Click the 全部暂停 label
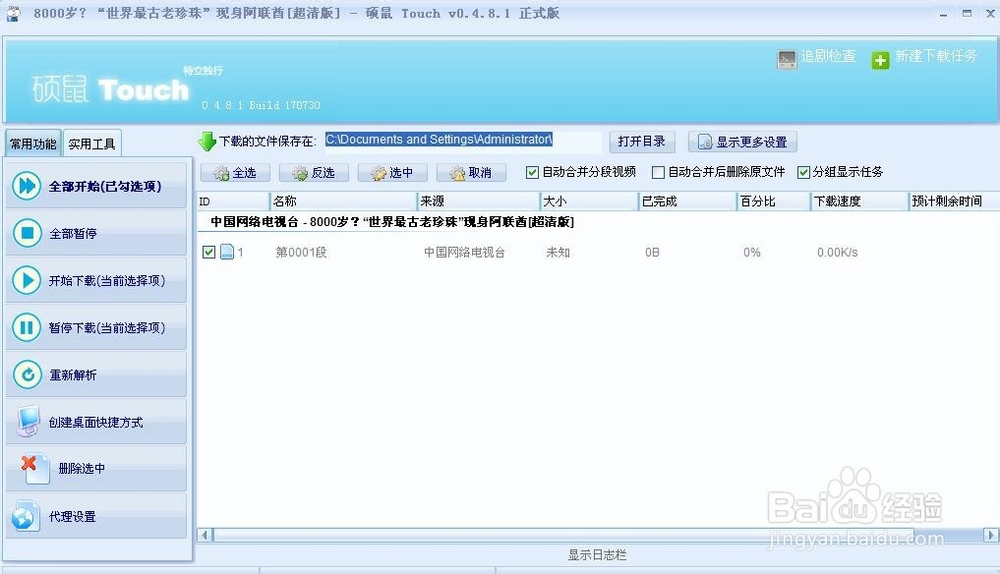1000x574 pixels. pos(73,233)
